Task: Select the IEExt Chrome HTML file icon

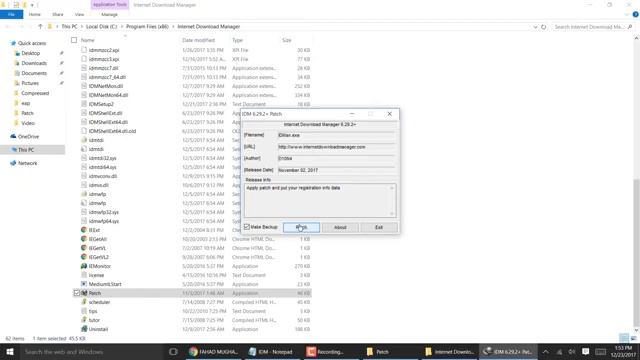Action: 84,230
